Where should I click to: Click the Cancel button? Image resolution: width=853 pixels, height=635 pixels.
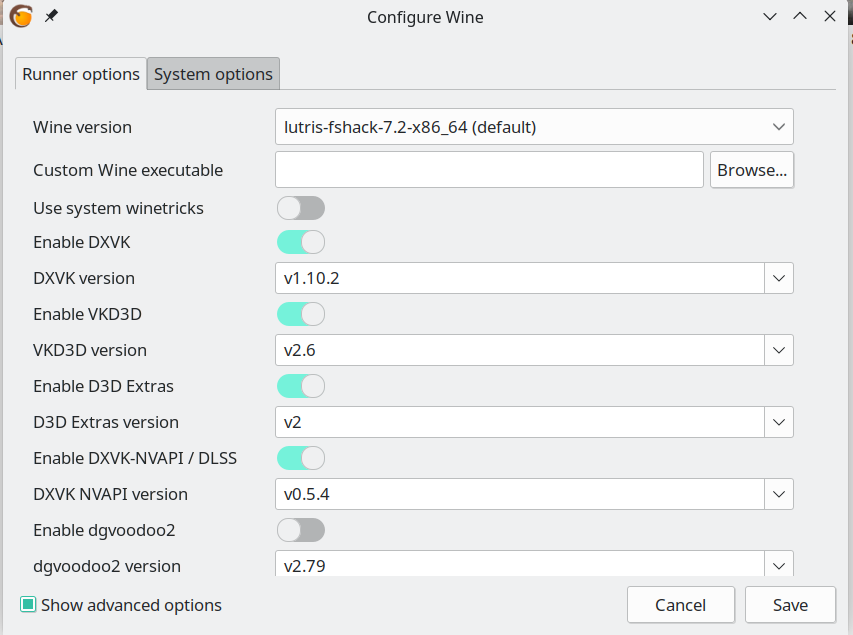click(x=680, y=605)
